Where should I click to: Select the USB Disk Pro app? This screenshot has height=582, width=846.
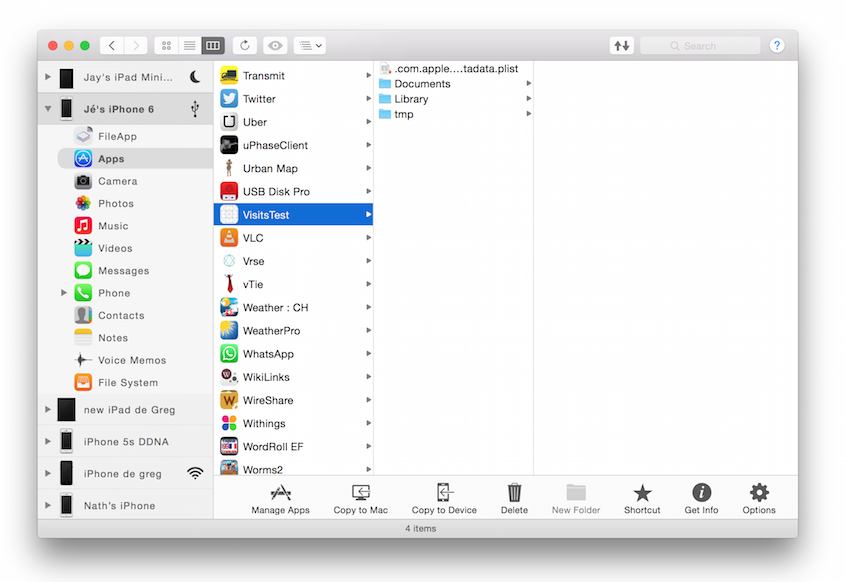[294, 191]
